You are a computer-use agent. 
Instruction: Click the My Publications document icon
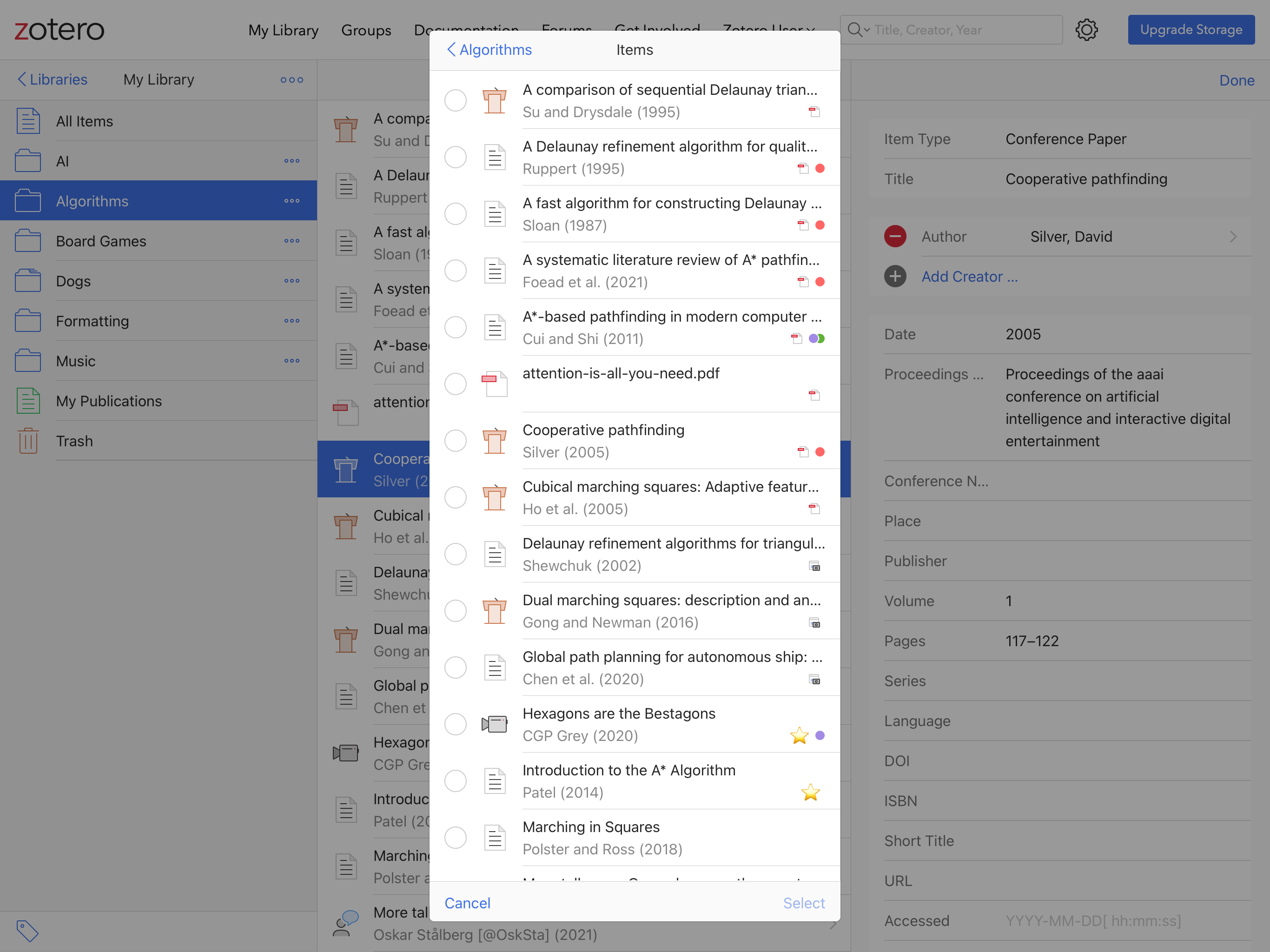pyautogui.click(x=28, y=401)
